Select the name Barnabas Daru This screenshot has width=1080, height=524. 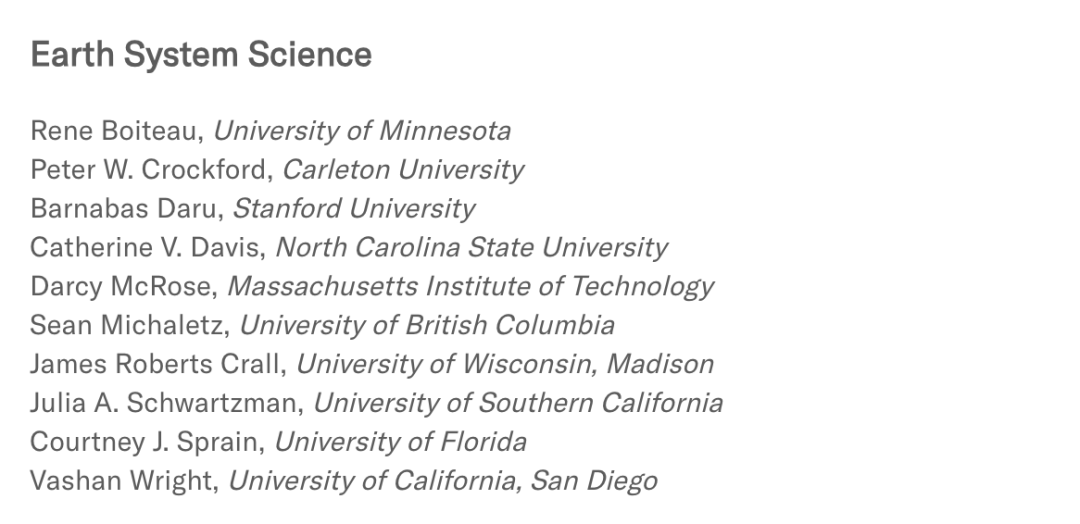coord(123,208)
